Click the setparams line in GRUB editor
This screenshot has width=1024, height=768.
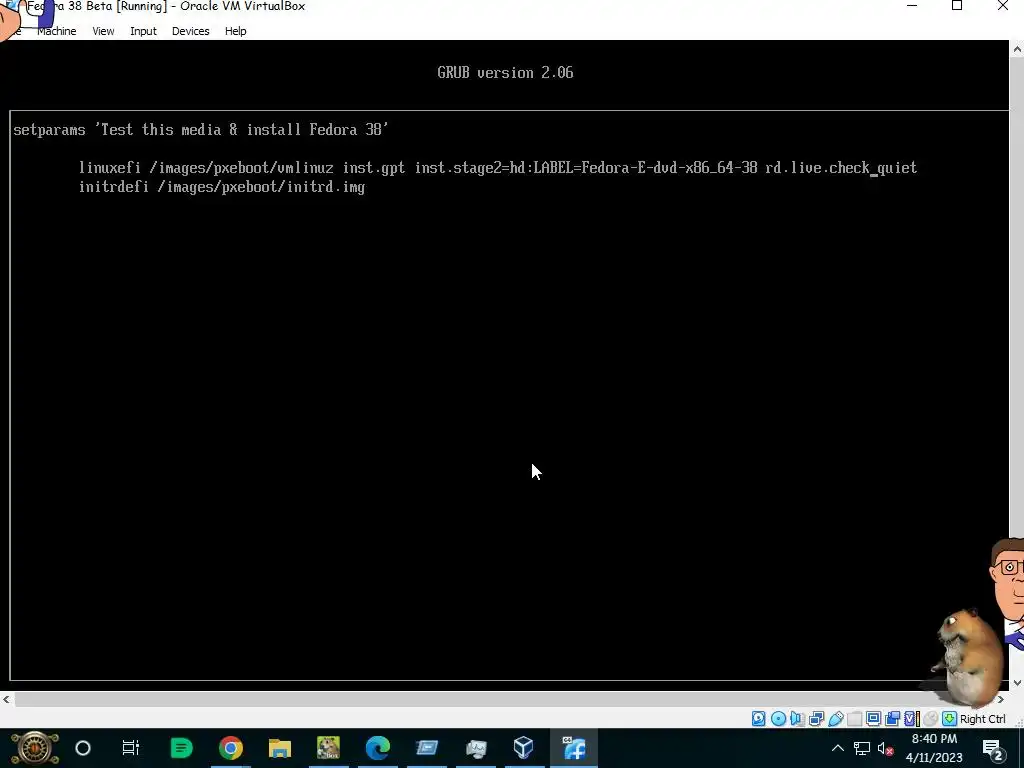[x=200, y=129]
